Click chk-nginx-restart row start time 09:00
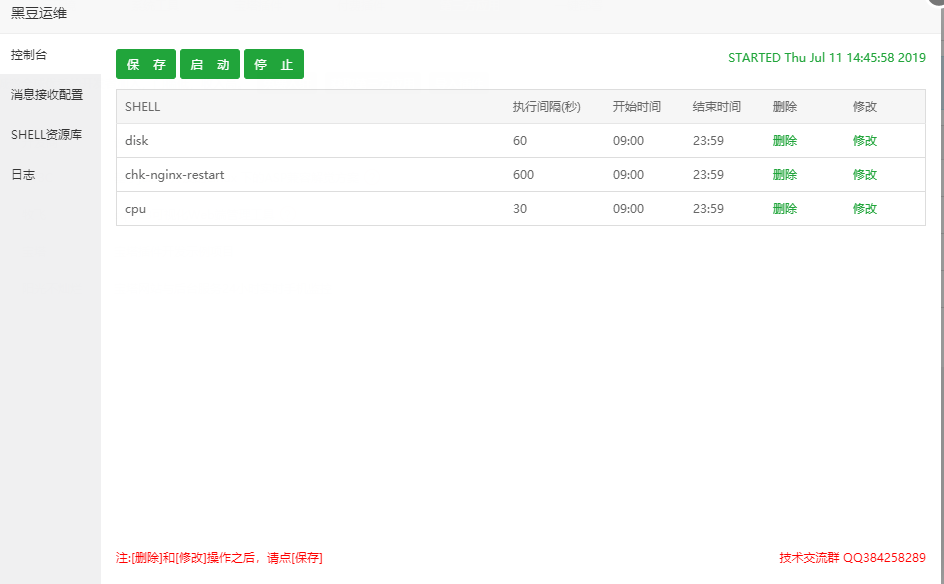 coord(628,175)
